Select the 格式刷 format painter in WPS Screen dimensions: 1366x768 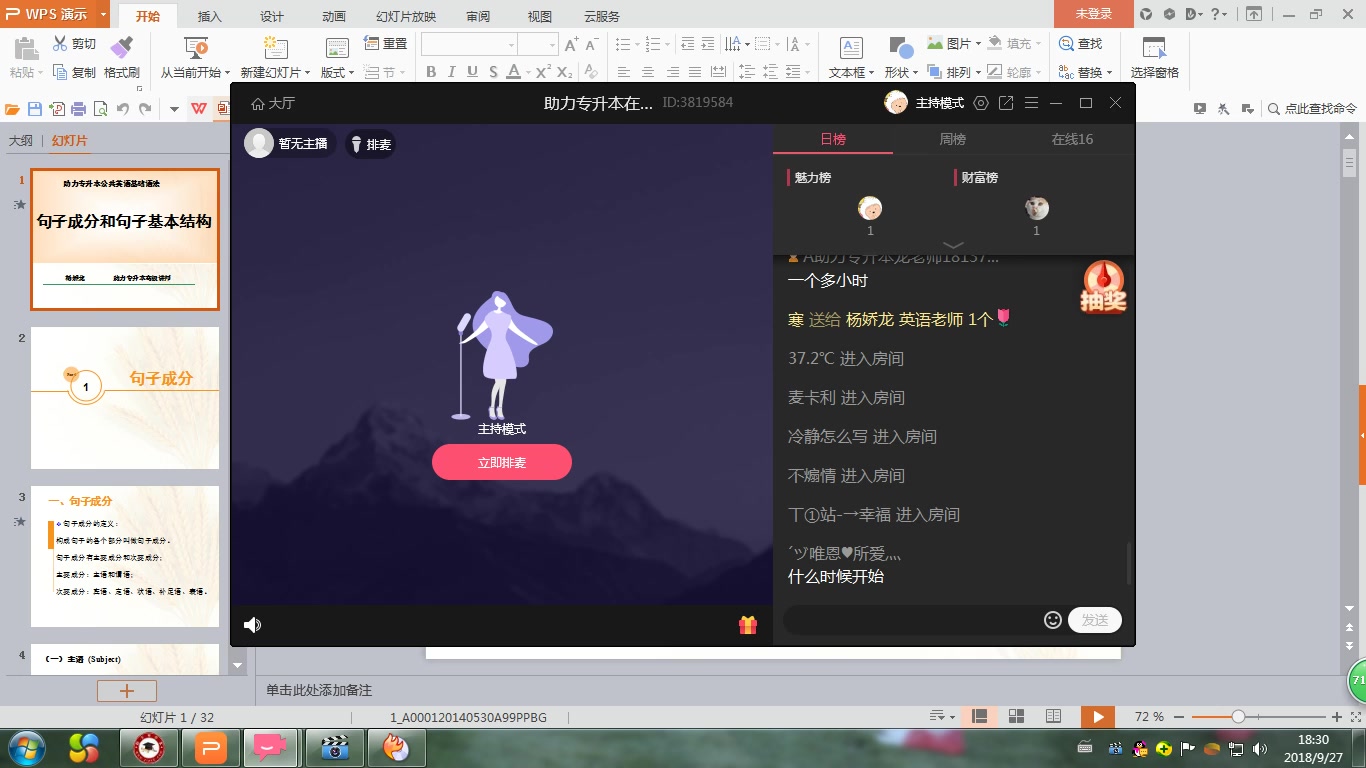click(122, 58)
